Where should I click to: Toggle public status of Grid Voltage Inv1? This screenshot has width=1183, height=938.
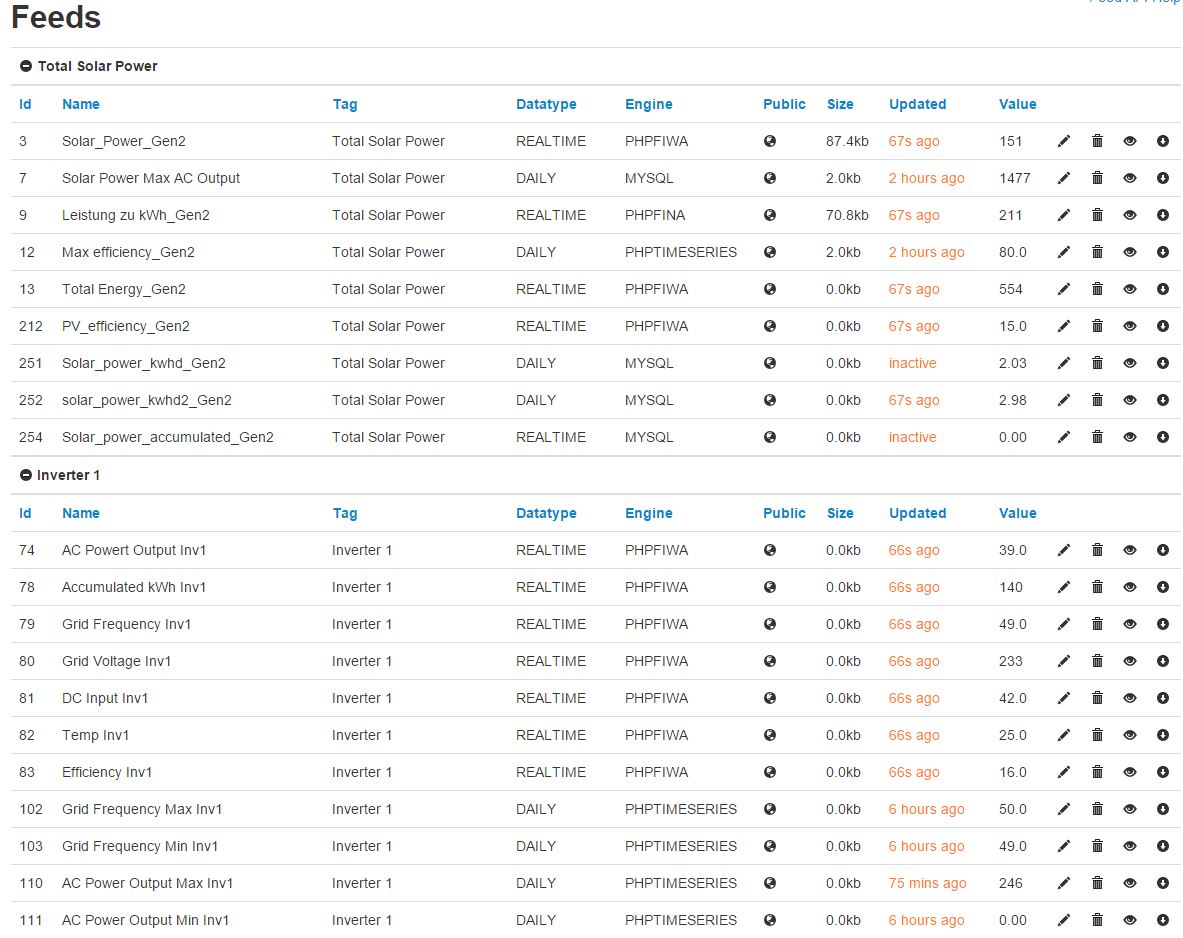770,661
